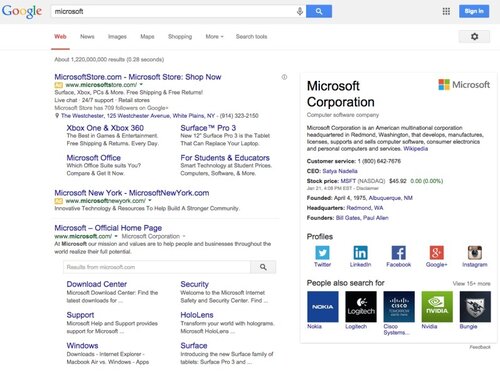Open the Twitter profile icon
The width and height of the screenshot is (500, 376).
click(x=322, y=253)
